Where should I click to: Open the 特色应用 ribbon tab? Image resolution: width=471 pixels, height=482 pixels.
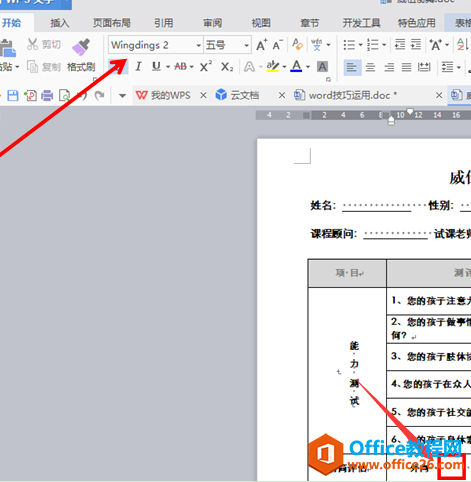[x=416, y=23]
